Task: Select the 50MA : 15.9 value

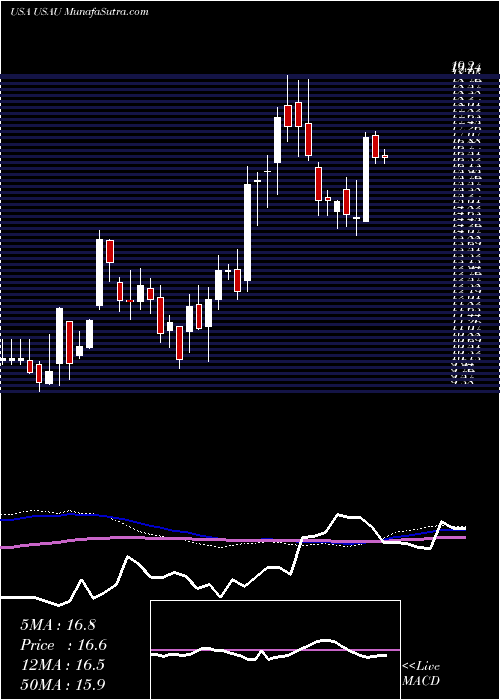Action: pyautogui.click(x=62, y=684)
